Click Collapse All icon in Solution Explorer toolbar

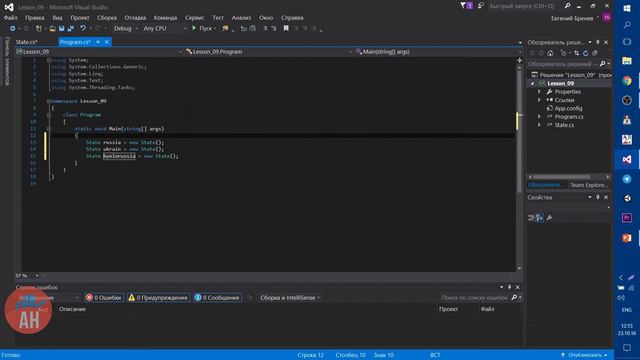pos(595,53)
